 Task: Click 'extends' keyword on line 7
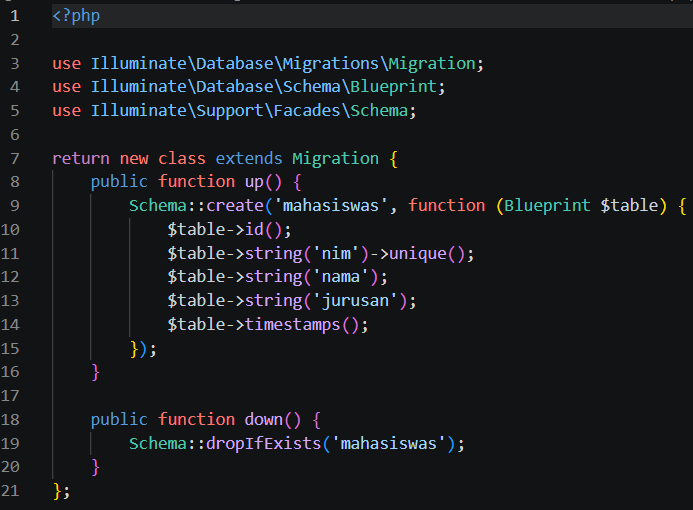coord(249,158)
